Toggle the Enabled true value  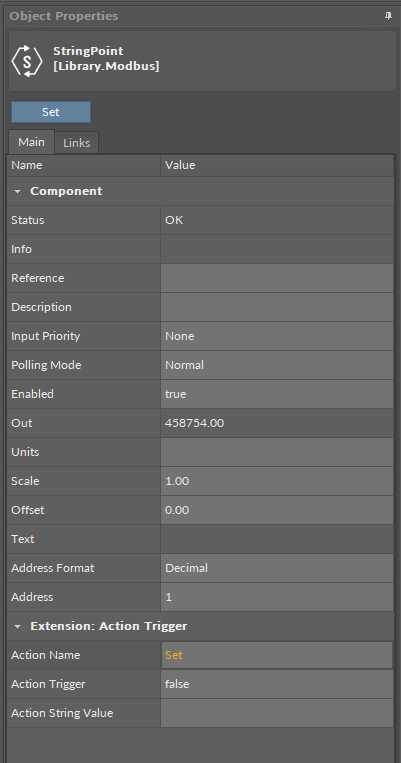(277, 394)
